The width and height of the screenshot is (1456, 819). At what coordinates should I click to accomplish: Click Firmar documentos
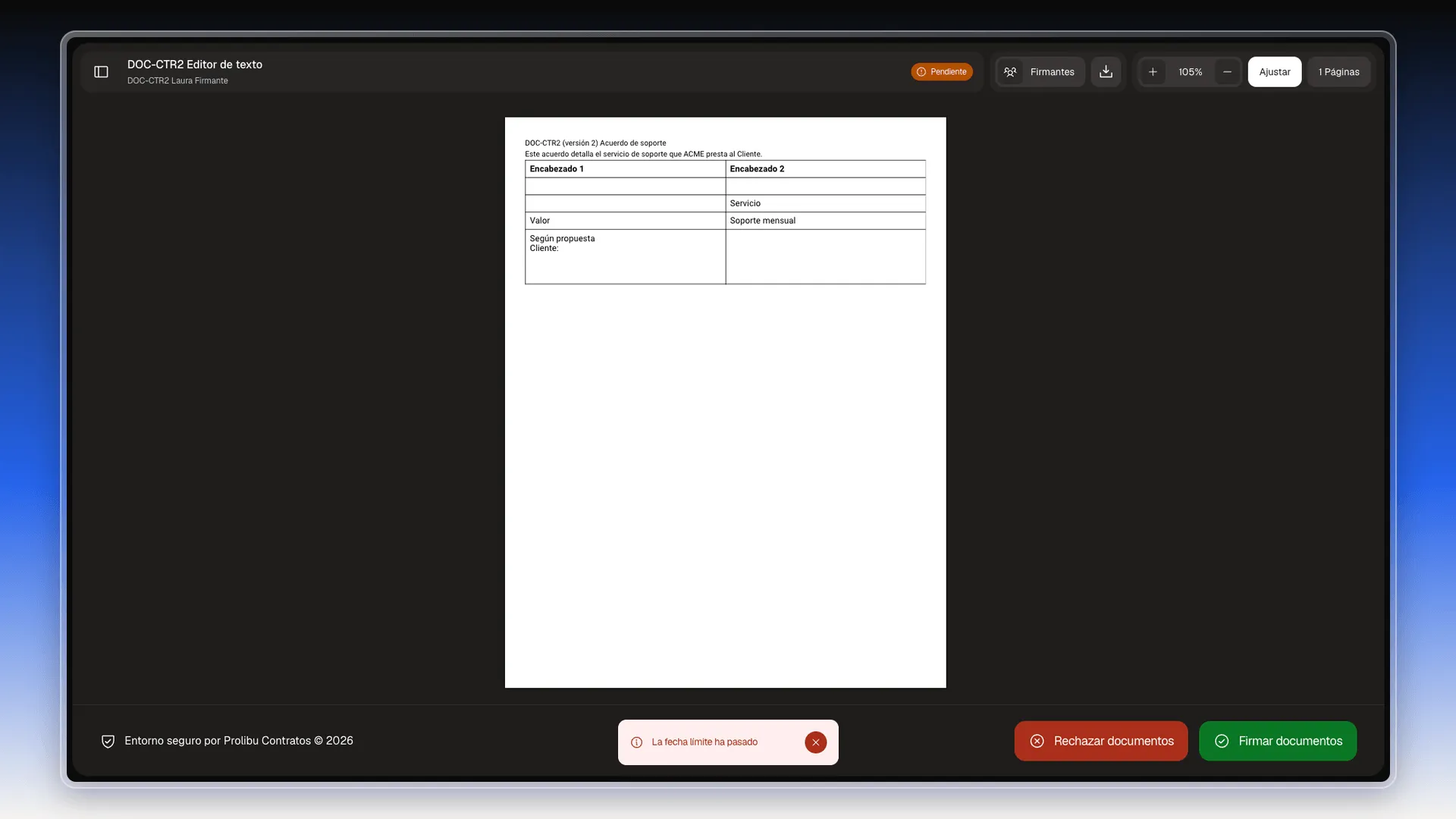coord(1278,741)
